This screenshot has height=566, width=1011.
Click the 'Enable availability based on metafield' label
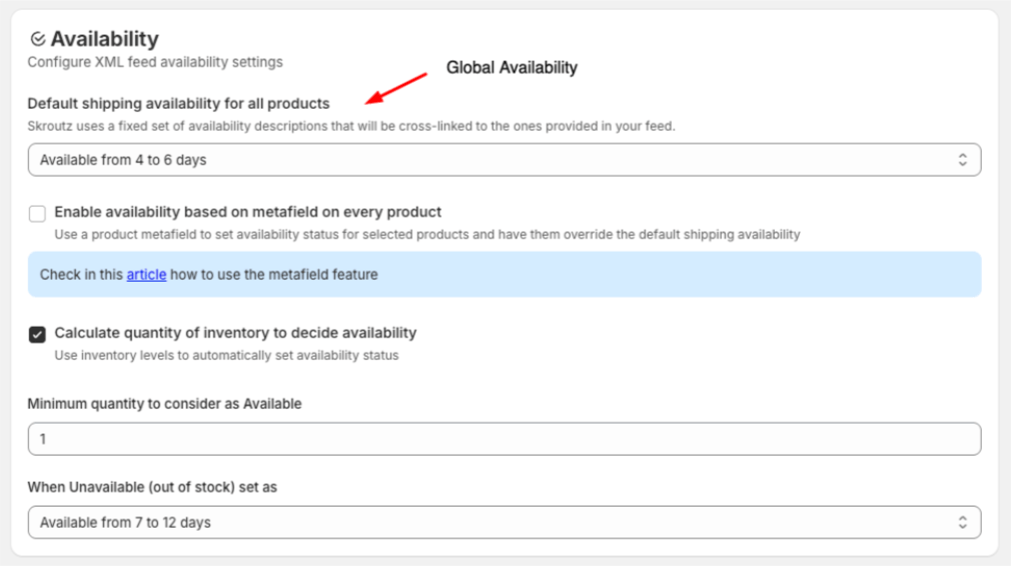[248, 212]
